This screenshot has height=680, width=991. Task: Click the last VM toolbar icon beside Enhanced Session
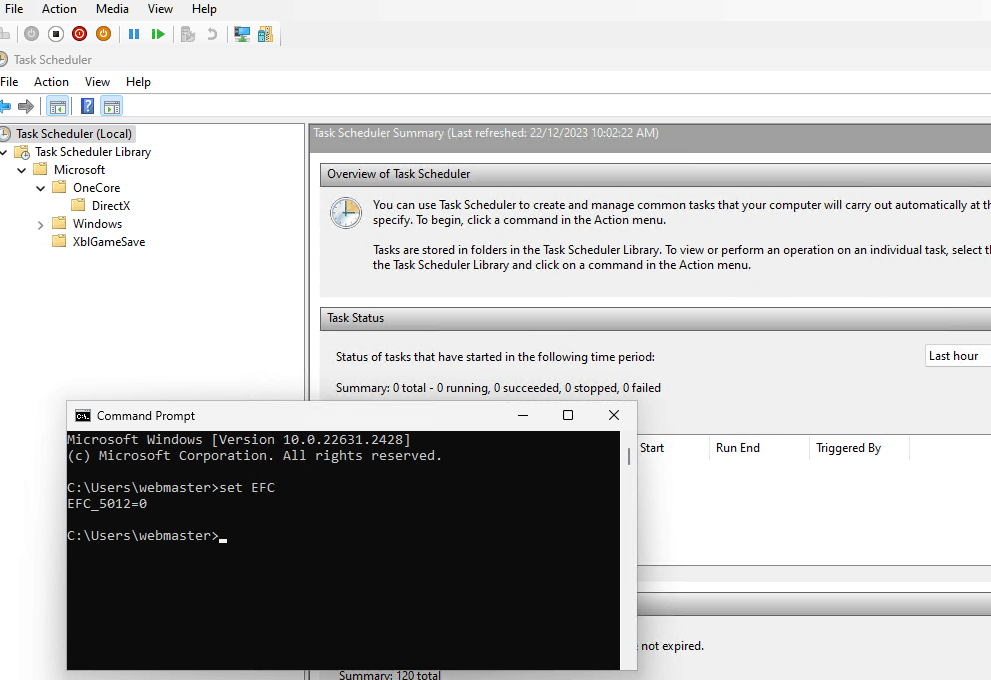pyautogui.click(x=265, y=34)
